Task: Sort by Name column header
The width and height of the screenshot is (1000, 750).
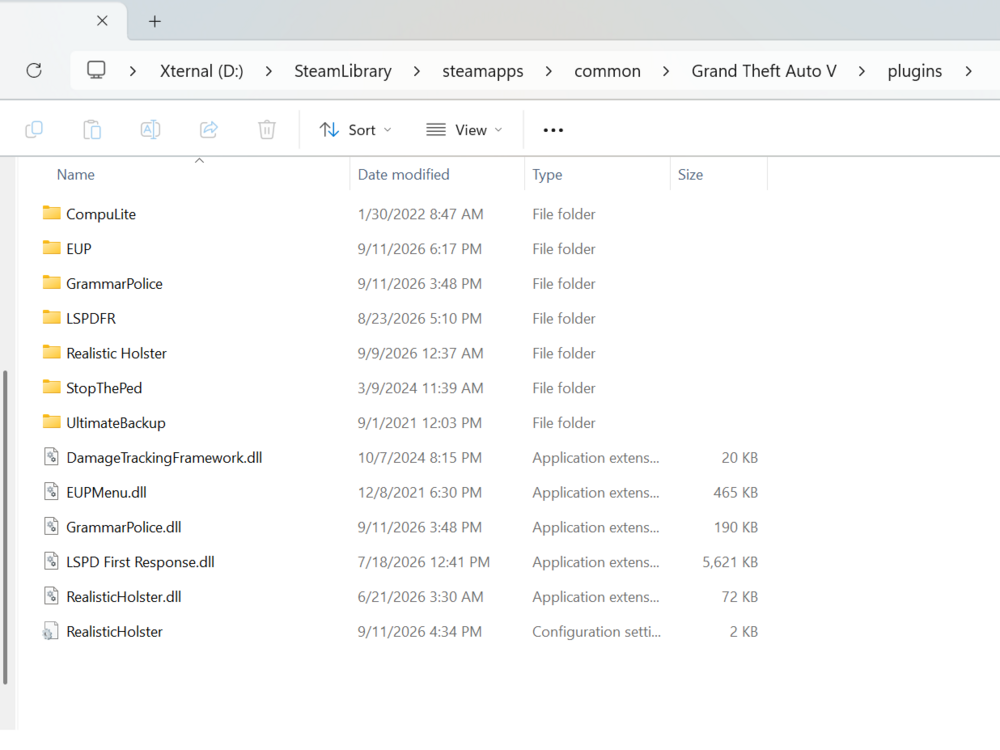Action: [x=75, y=174]
